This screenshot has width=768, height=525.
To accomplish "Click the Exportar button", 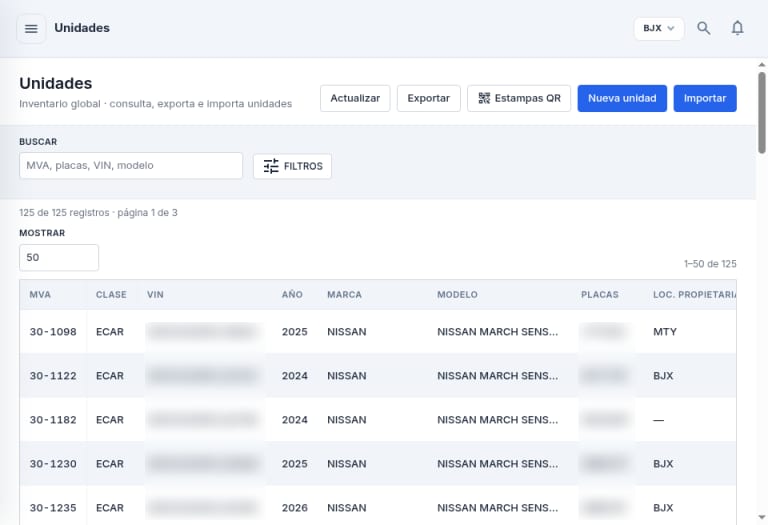I will (429, 98).
